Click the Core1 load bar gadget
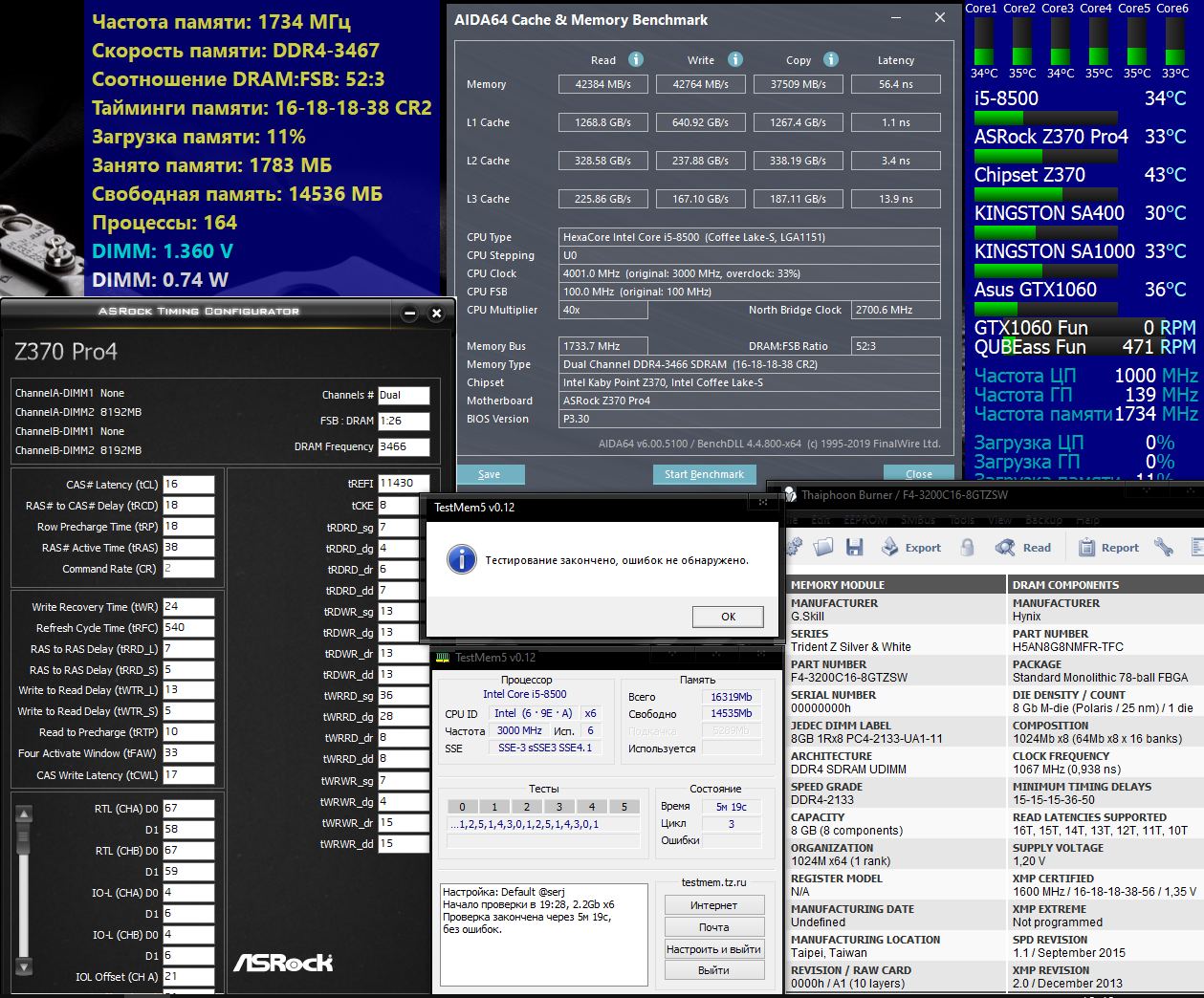The image size is (1204, 998). click(x=983, y=41)
